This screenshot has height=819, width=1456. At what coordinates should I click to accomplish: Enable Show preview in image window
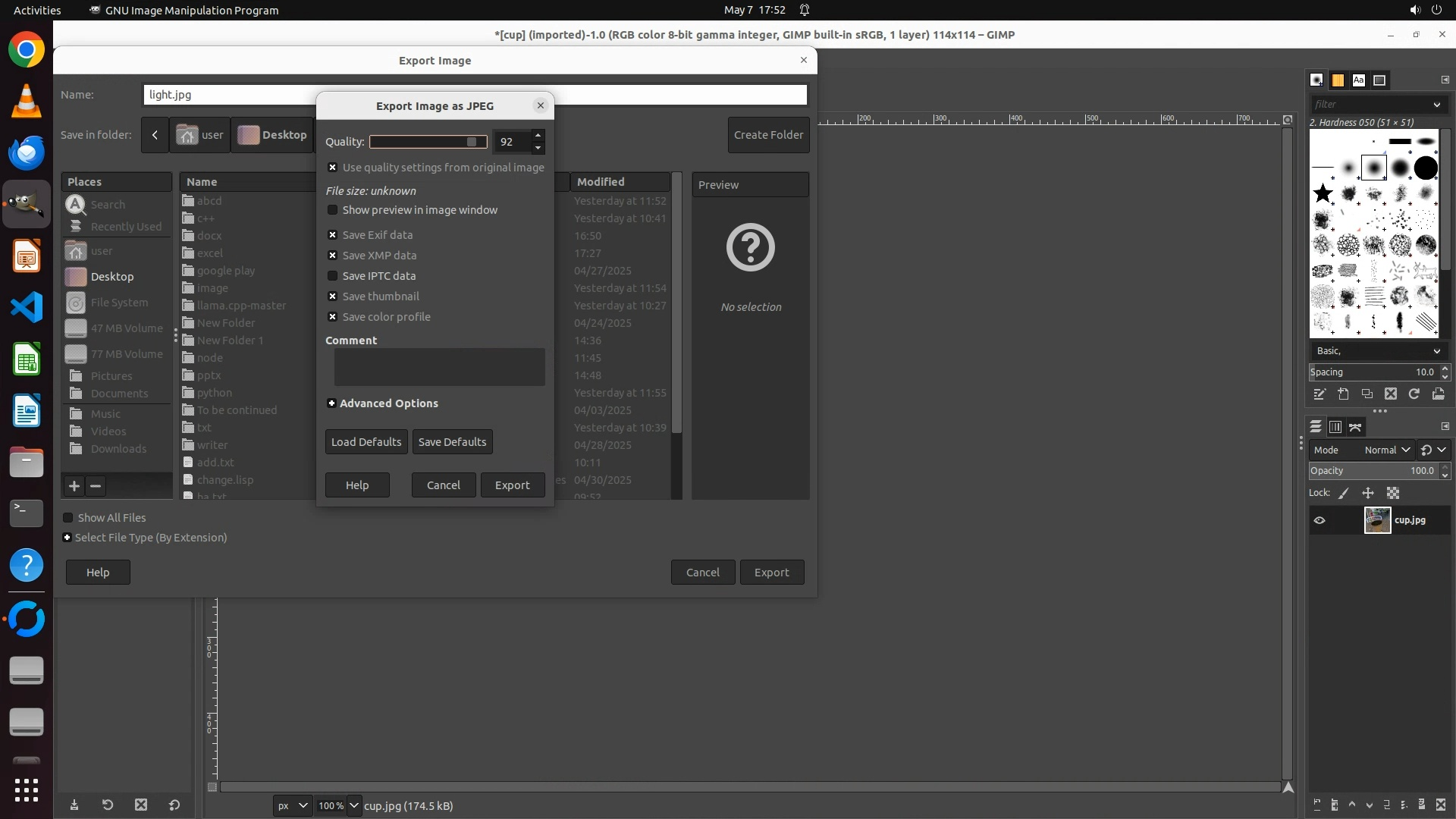point(332,210)
